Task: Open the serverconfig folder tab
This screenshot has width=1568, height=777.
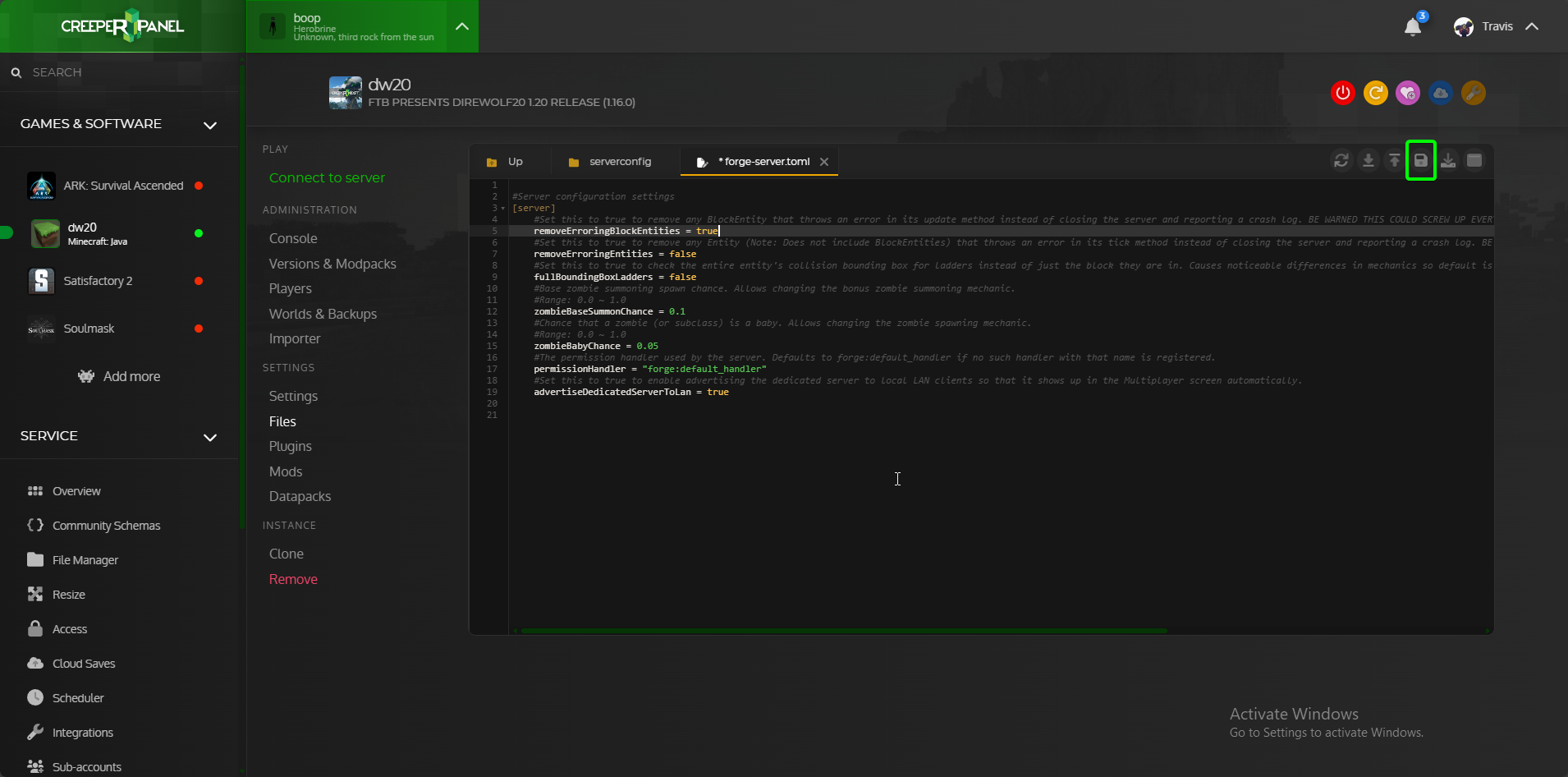Action: tap(610, 162)
